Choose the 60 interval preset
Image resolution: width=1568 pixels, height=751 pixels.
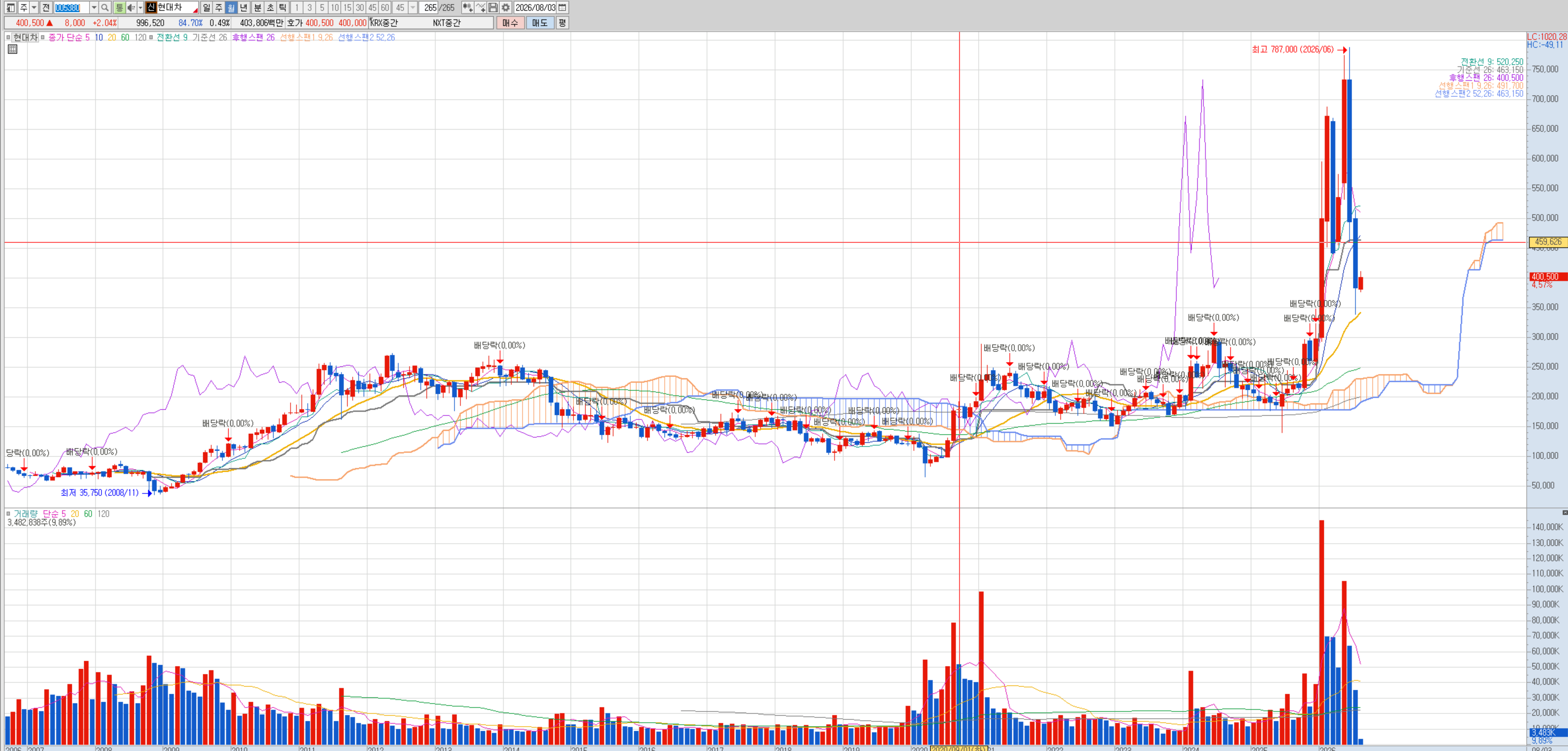pyautogui.click(x=385, y=7)
